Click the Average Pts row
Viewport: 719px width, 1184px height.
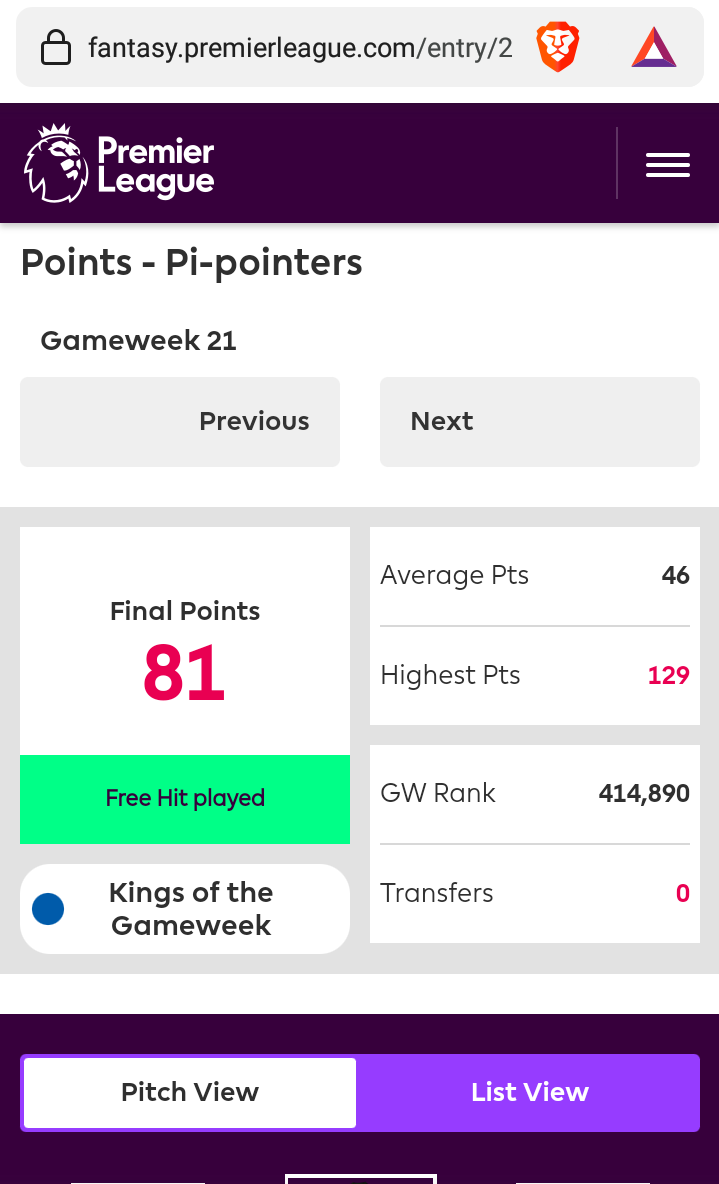coord(535,575)
